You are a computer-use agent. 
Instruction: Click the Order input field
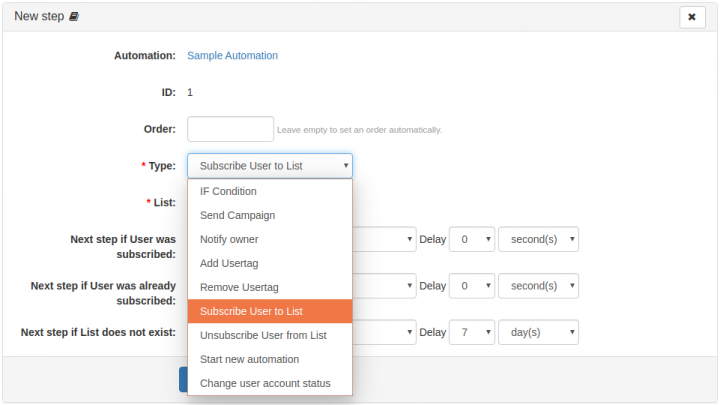[231, 129]
